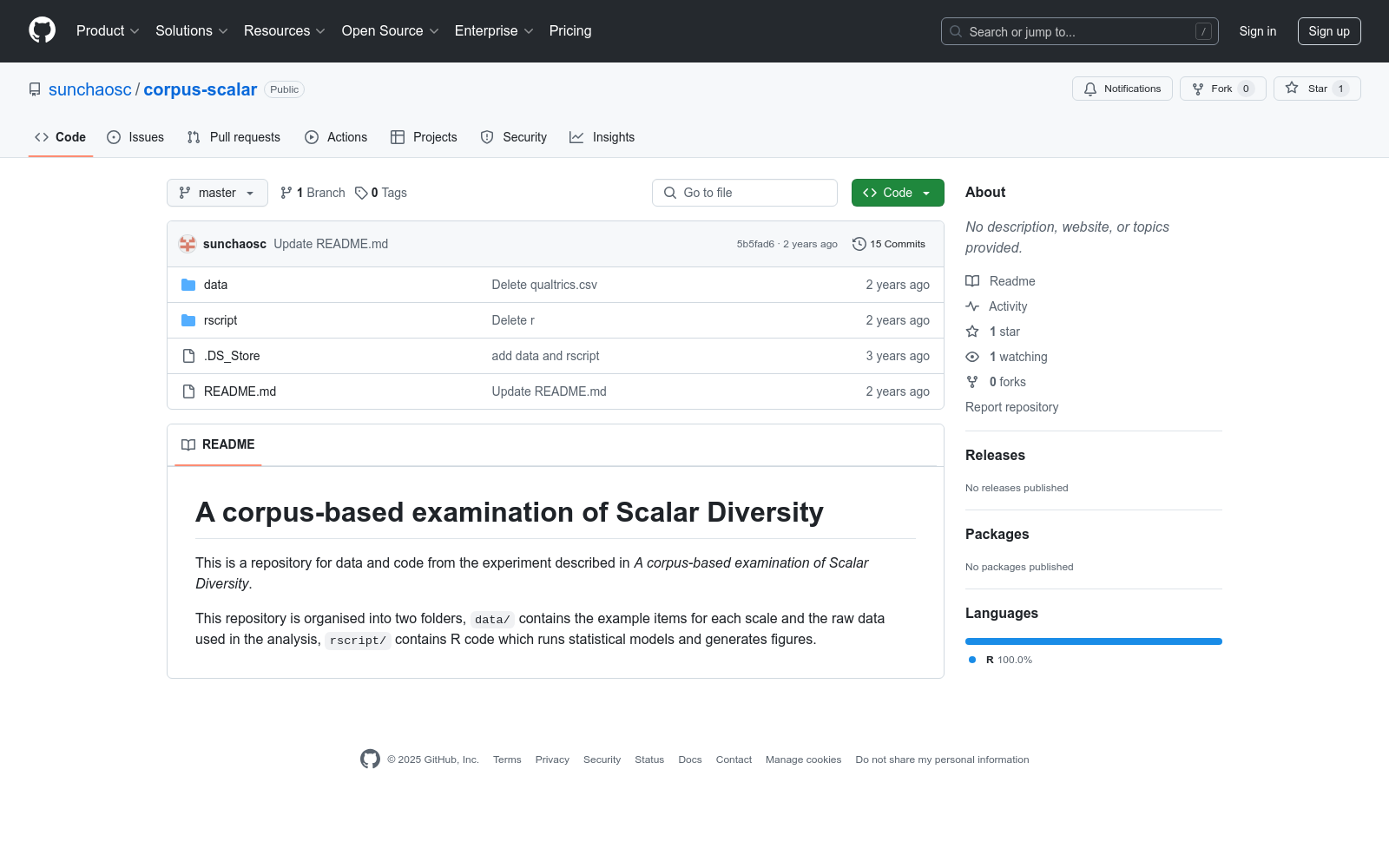
Task: Expand the Enterprise menu
Action: (x=494, y=31)
